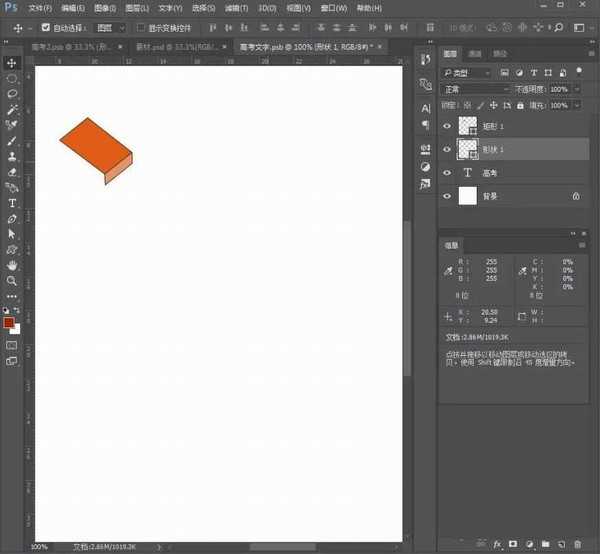Enable the 显示变换控件 checkbox
The width and height of the screenshot is (600, 554).
tap(140, 28)
